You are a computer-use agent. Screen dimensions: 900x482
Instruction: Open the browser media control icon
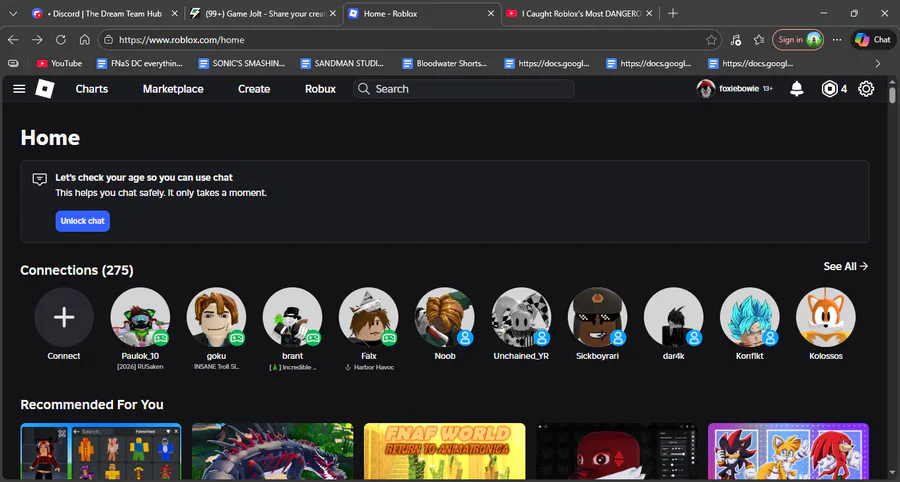pos(735,40)
